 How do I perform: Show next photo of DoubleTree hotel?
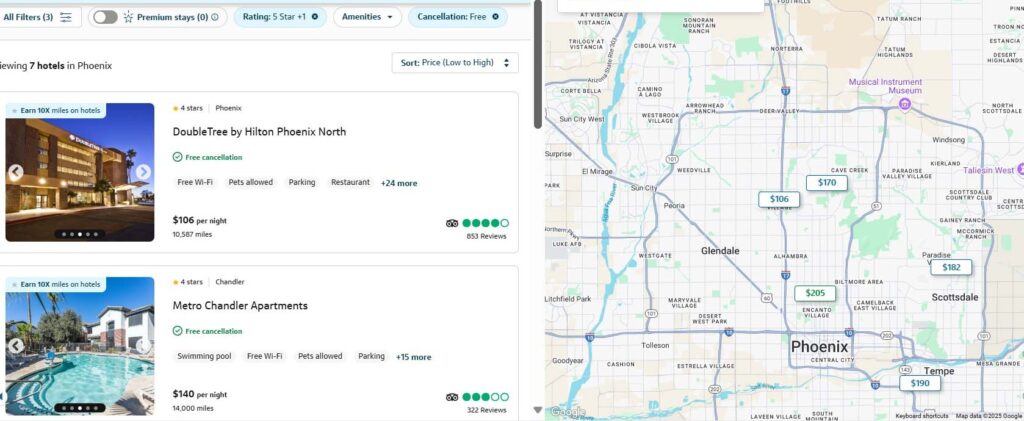tap(143, 172)
